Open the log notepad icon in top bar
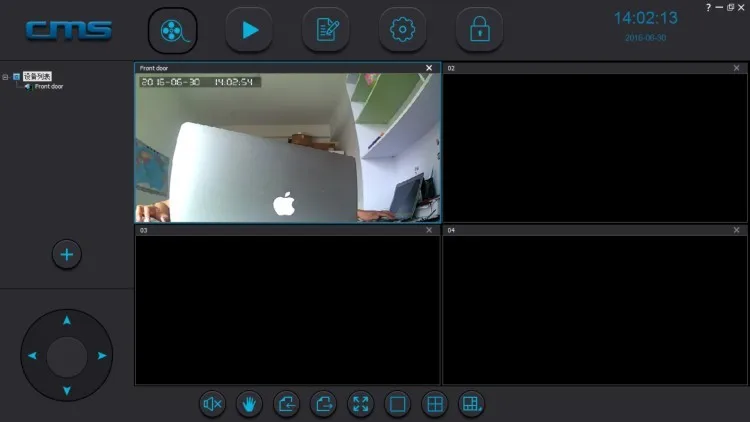The width and height of the screenshot is (750, 422). (326, 30)
